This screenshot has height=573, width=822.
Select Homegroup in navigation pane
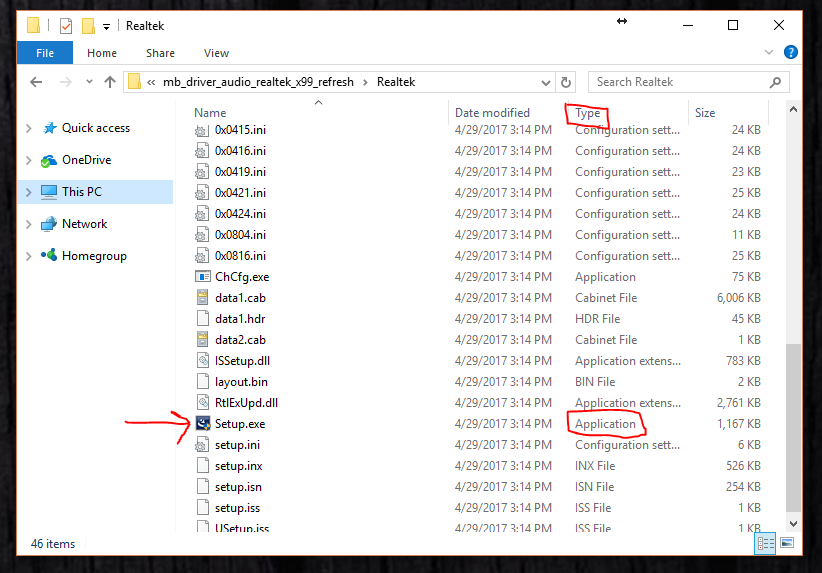[x=94, y=256]
